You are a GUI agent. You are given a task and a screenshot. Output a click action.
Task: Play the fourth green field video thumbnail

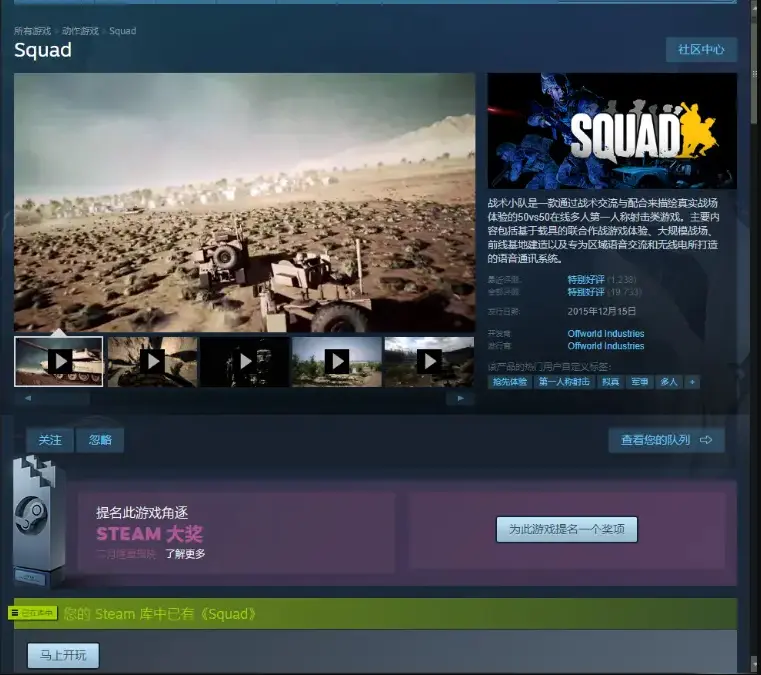pos(337,362)
